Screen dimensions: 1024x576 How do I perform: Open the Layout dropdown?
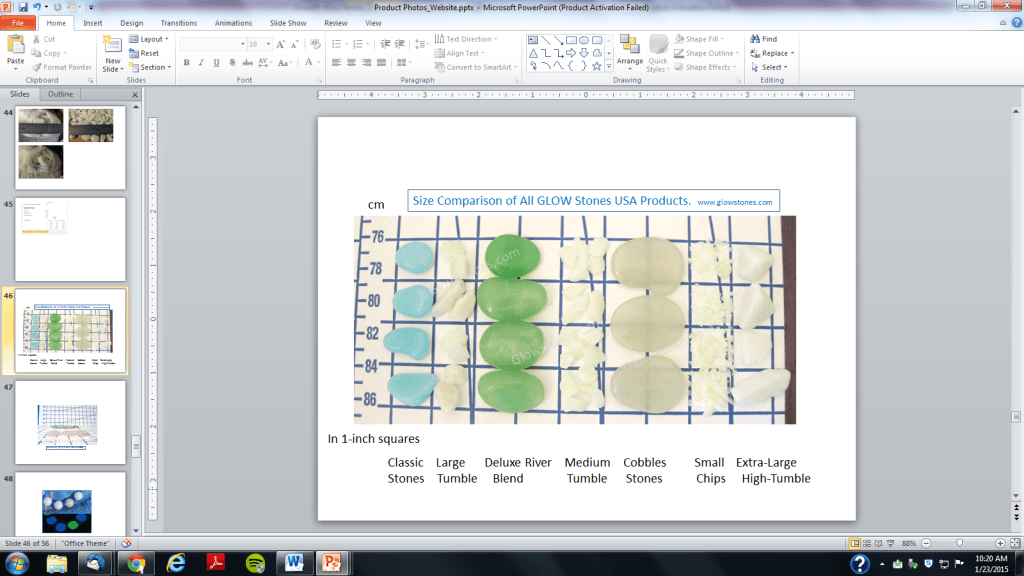click(x=149, y=39)
